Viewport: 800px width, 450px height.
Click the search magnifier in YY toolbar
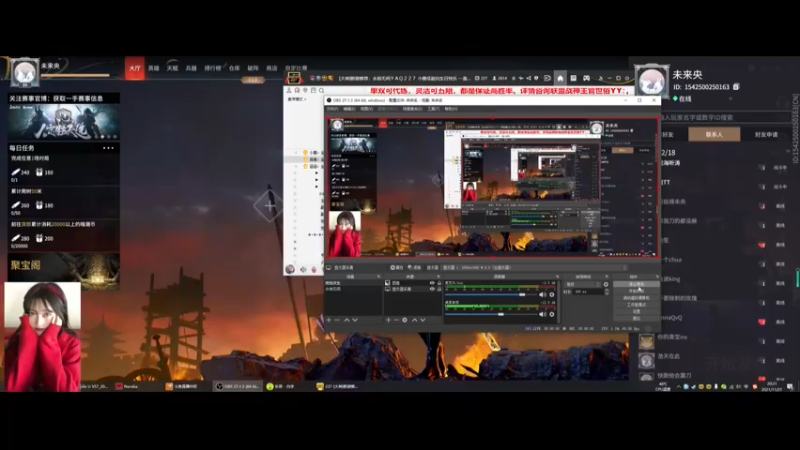tap(321, 90)
